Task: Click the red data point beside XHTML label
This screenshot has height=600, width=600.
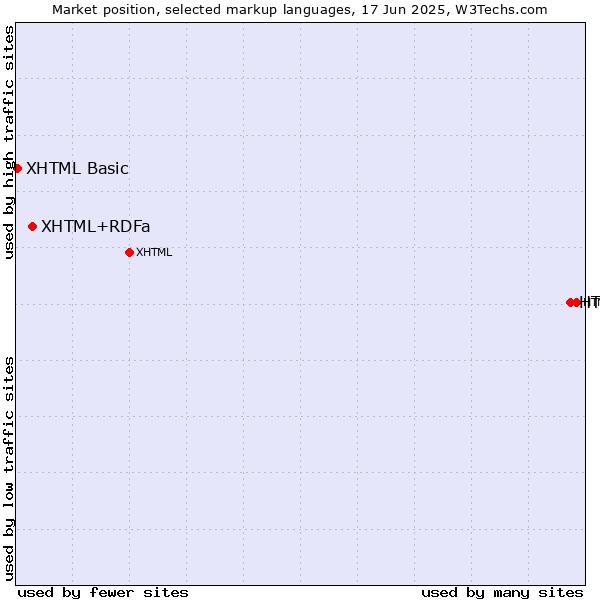Action: click(x=129, y=252)
